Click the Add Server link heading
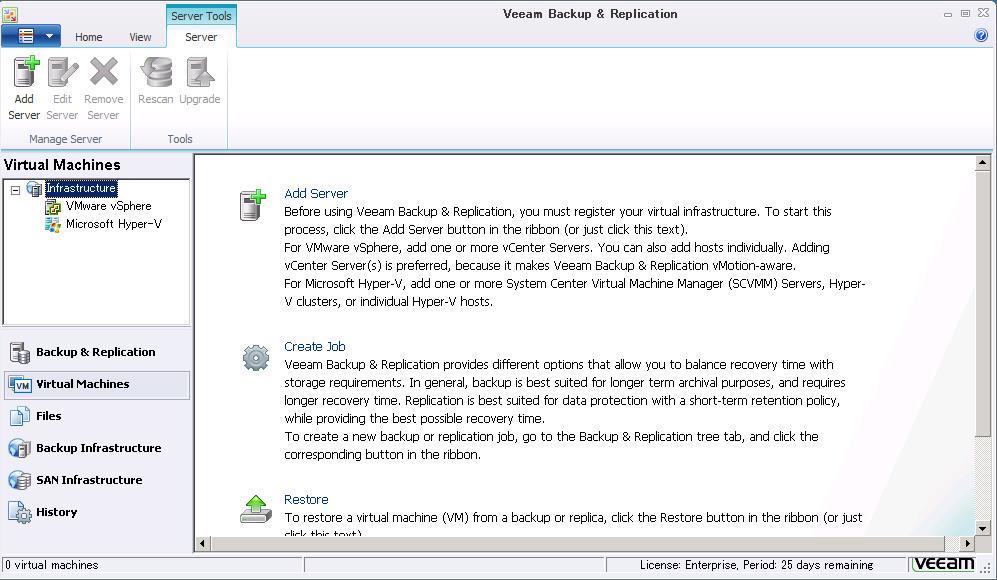Image resolution: width=997 pixels, height=580 pixels. [x=316, y=193]
